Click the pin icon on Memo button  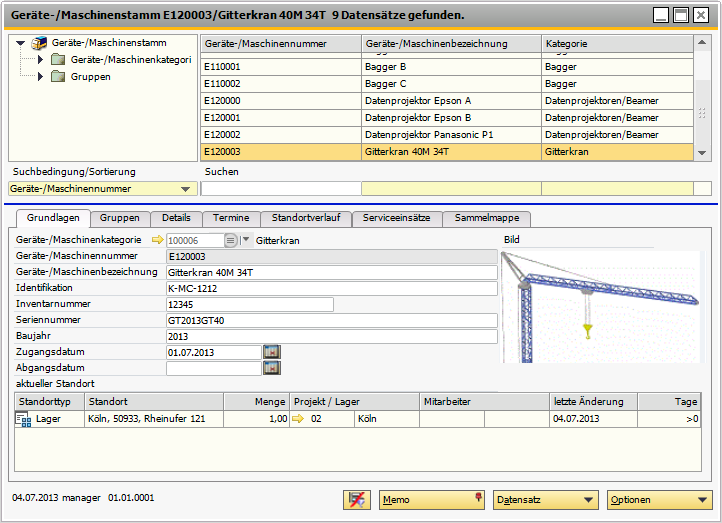point(478,497)
